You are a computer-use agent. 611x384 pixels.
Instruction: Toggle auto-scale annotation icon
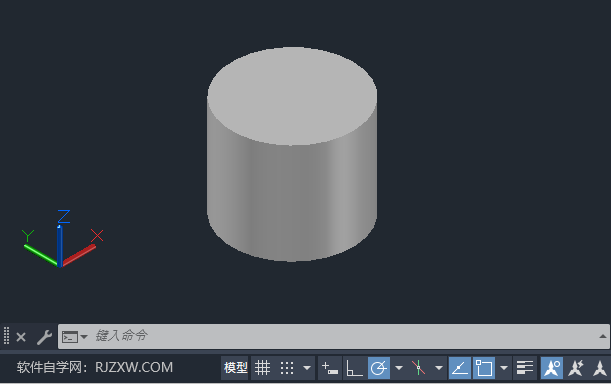[x=576, y=368]
